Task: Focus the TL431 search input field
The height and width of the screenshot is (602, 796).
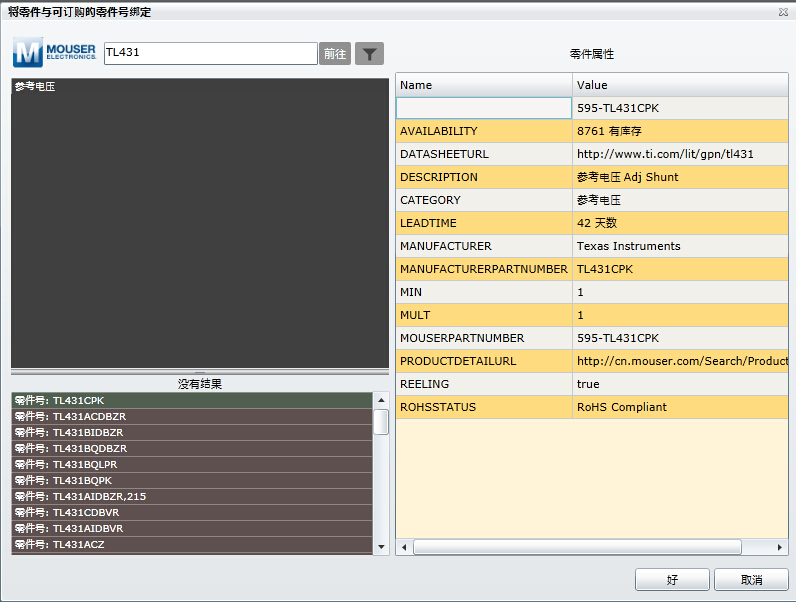Action: 211,53
